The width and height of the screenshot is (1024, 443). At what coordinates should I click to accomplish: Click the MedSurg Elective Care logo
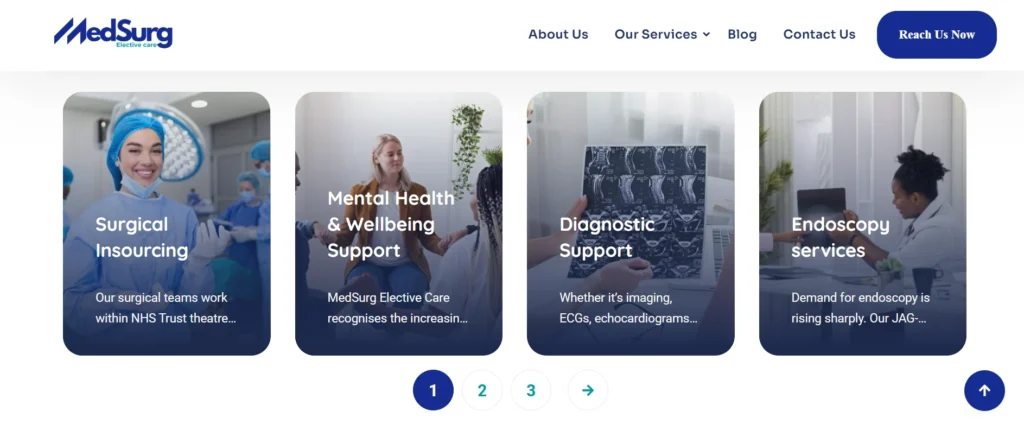[x=113, y=33]
